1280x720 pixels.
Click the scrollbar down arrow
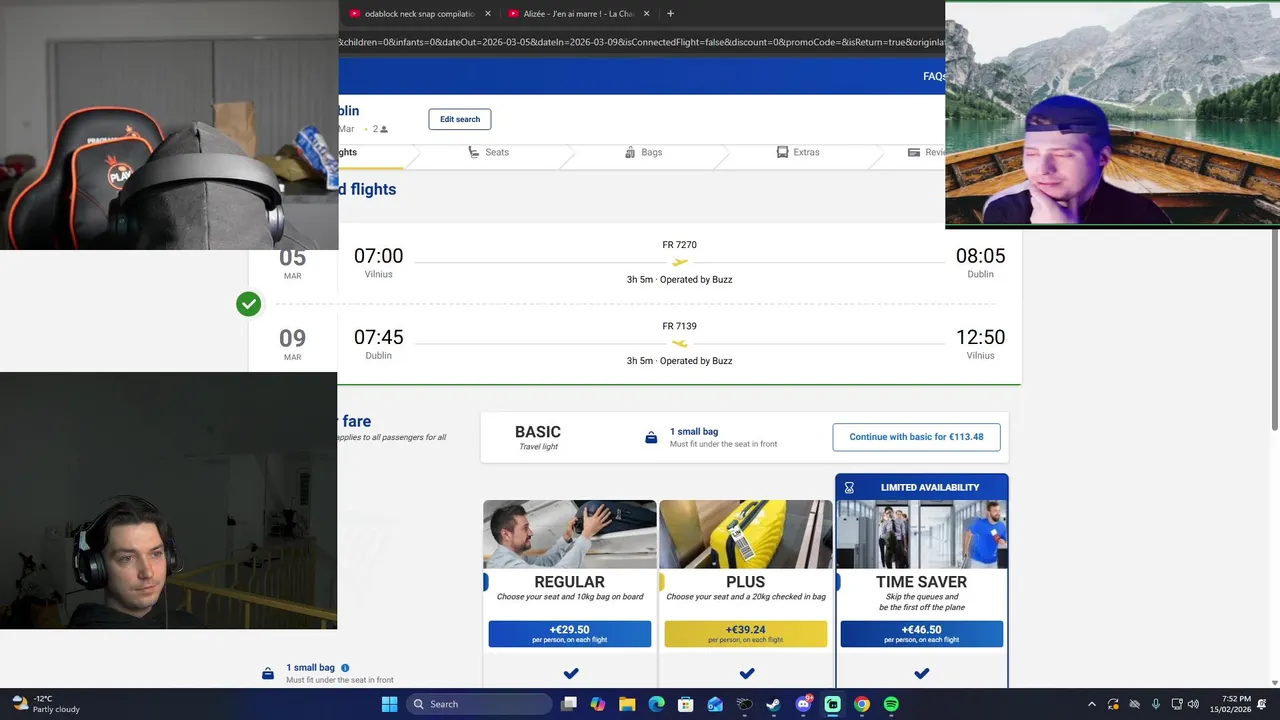1274,683
